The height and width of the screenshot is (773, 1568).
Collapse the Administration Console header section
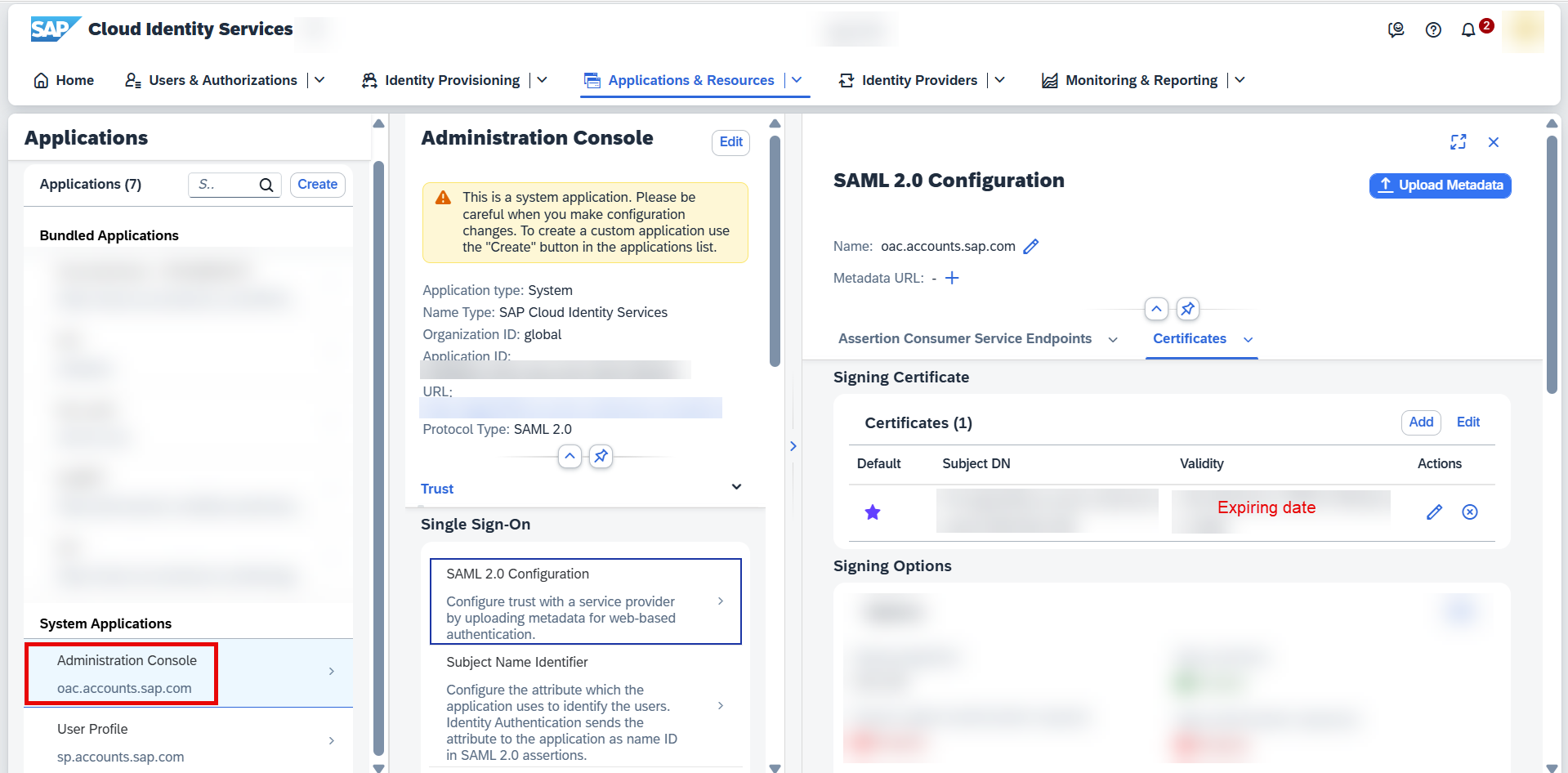tap(570, 456)
